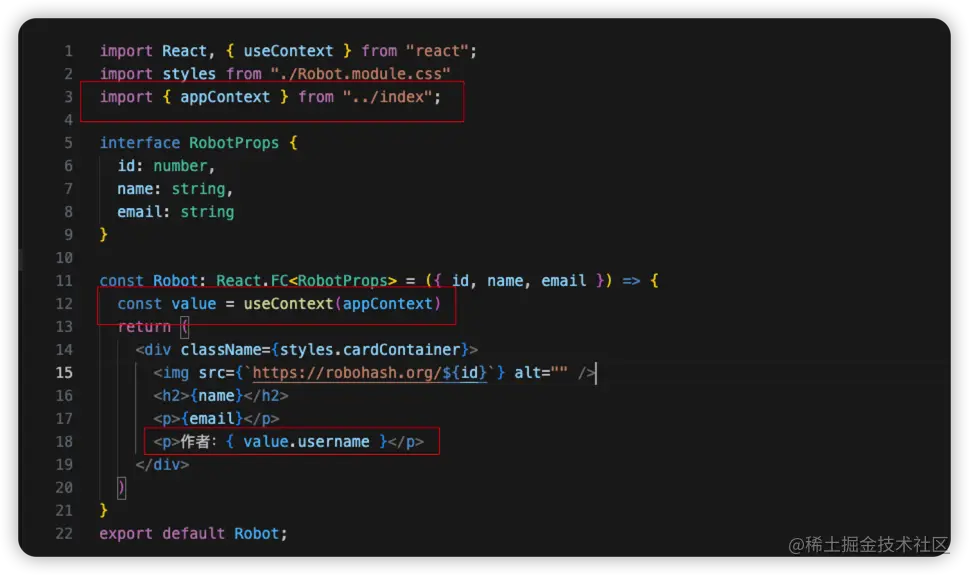Click the '{email}' paragraph on line 17
Viewport: 969px width, 575px height.
216,419
